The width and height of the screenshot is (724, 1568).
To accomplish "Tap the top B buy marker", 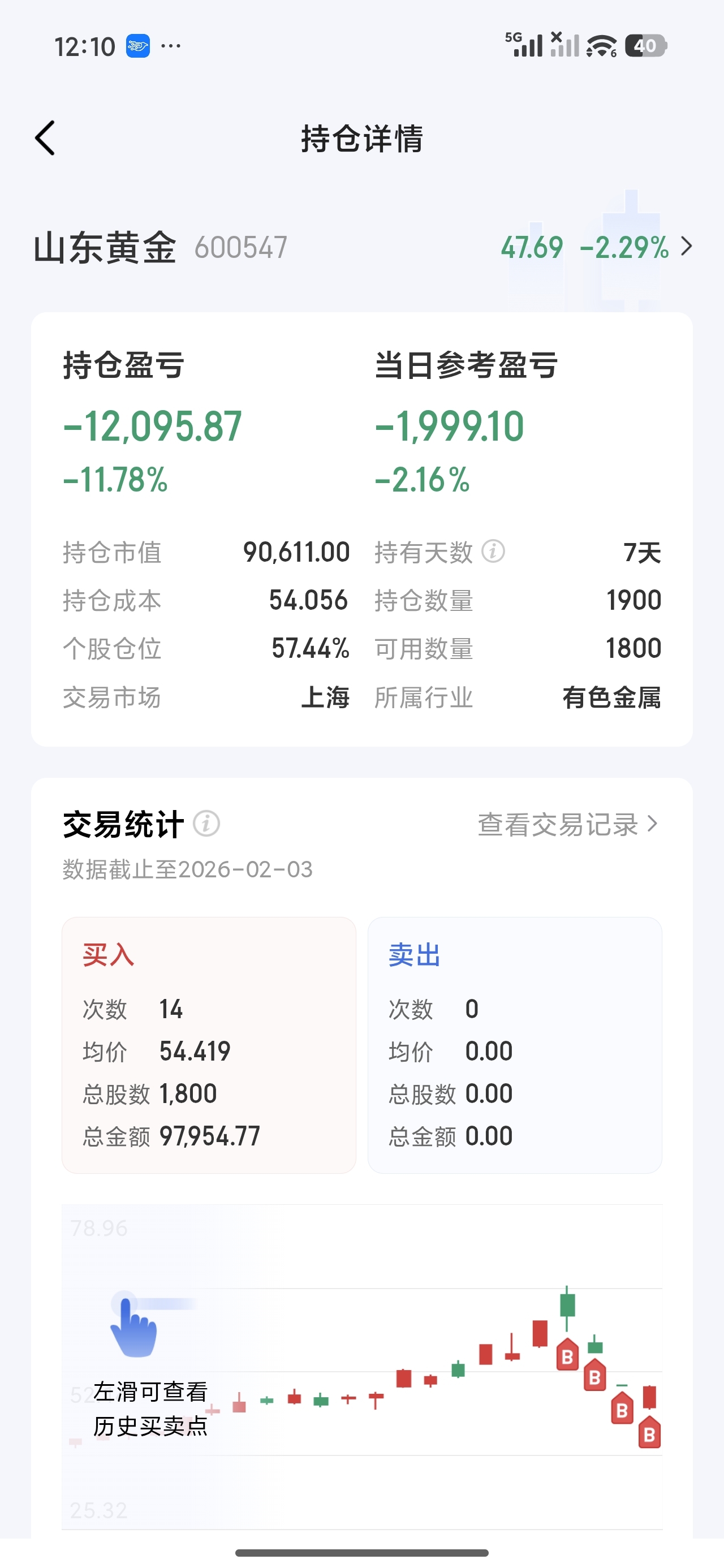I will coord(567,1355).
